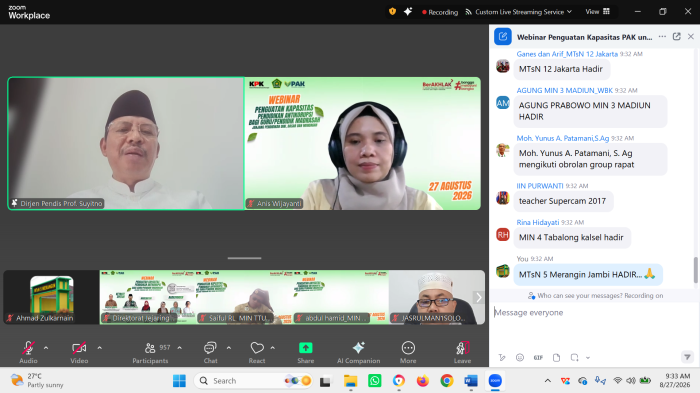Expand audio options arrow next to Audio
Viewport: 700px width, 393px height.
[x=46, y=348]
